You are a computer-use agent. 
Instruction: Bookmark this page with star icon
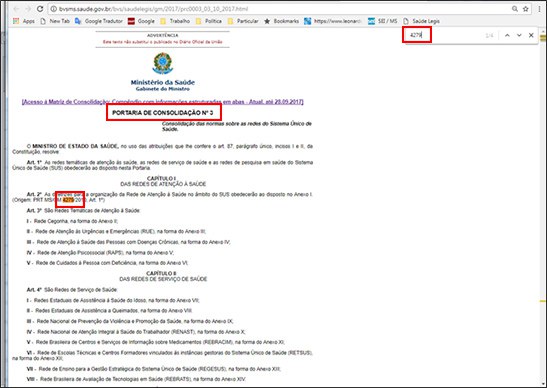click(x=525, y=9)
